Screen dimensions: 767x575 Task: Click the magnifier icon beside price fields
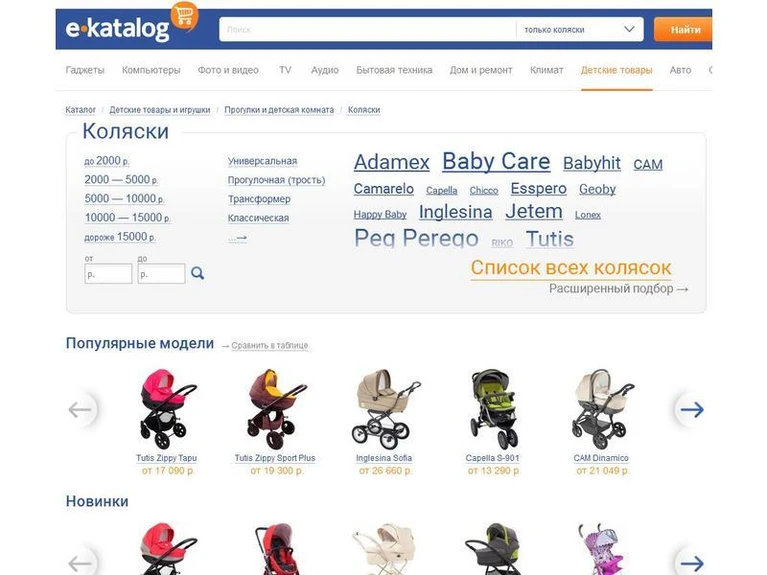point(198,273)
